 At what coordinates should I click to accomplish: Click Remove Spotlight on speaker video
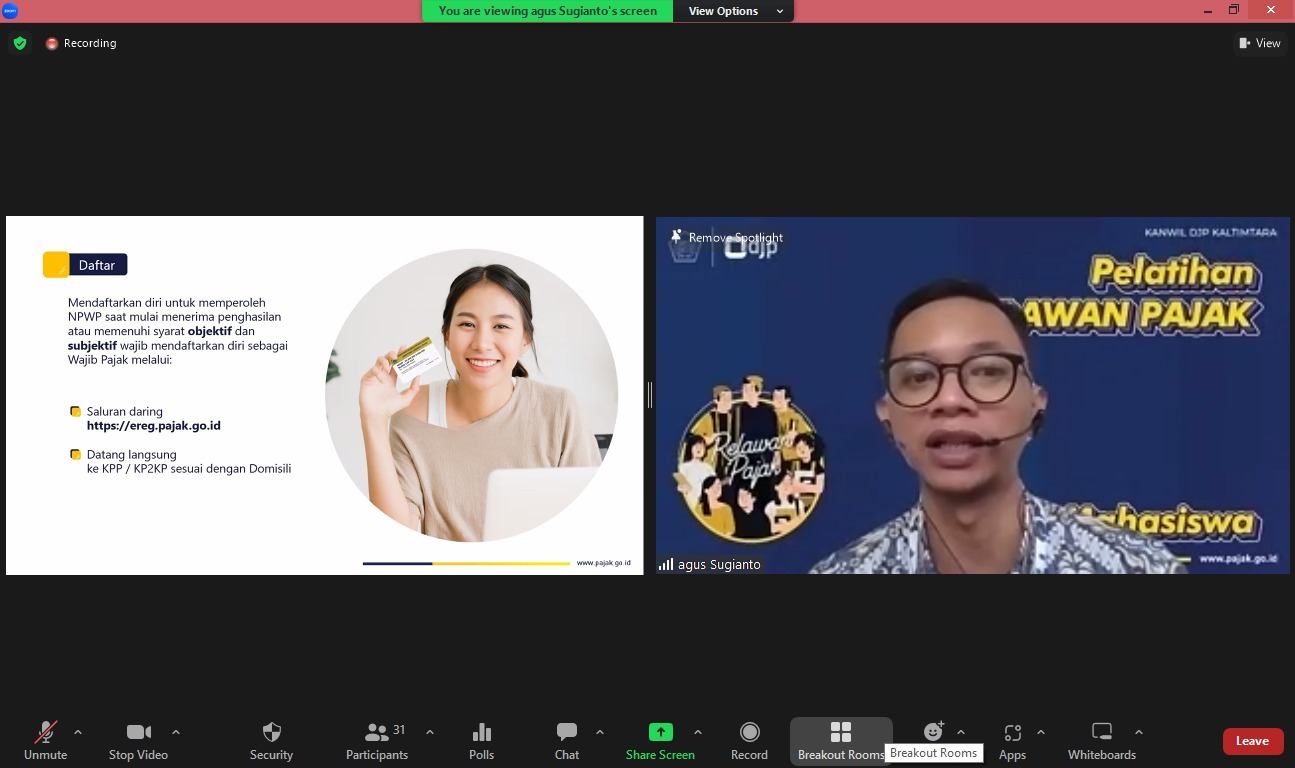pyautogui.click(x=727, y=237)
